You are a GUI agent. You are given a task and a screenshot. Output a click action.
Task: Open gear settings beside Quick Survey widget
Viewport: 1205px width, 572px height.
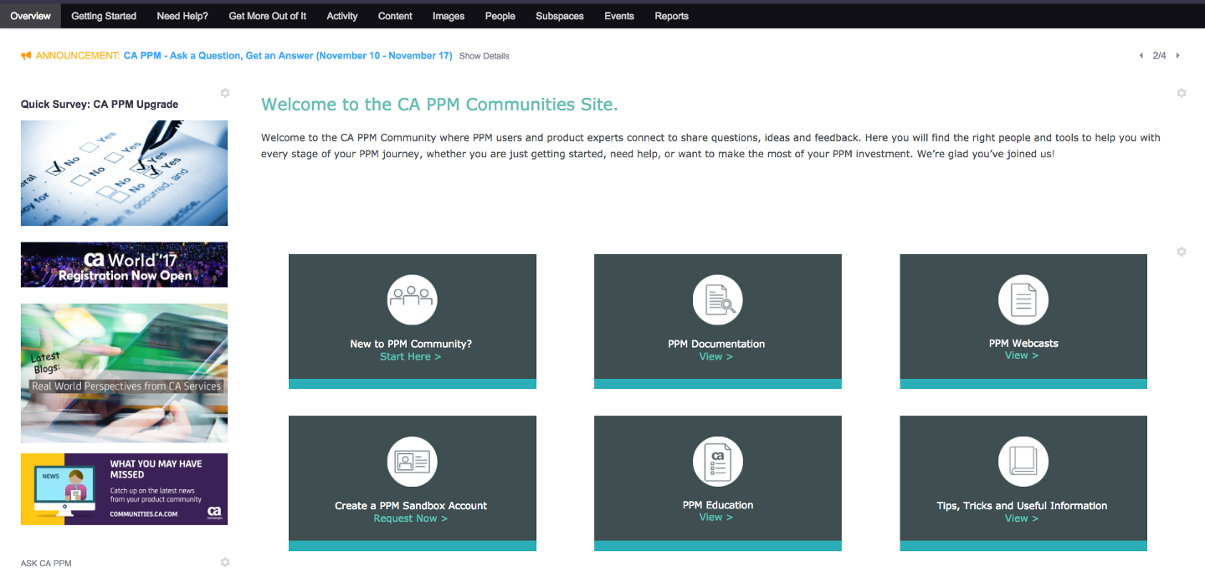click(225, 93)
